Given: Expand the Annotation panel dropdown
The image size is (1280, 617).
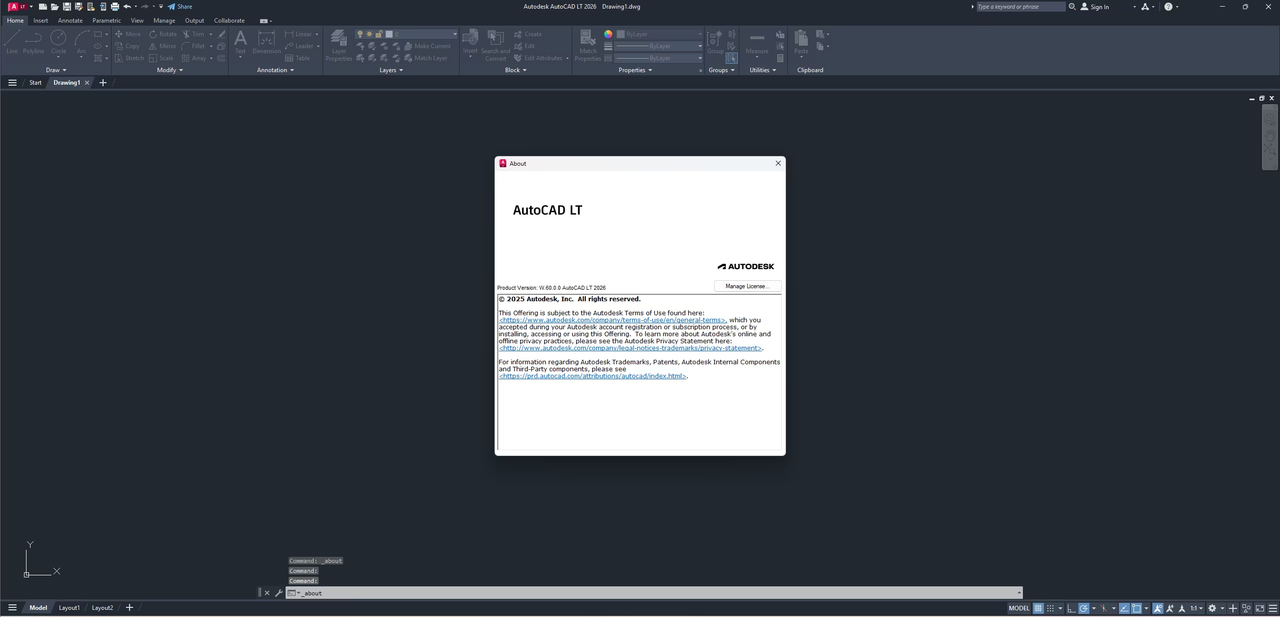Looking at the screenshot, I should click(x=276, y=70).
